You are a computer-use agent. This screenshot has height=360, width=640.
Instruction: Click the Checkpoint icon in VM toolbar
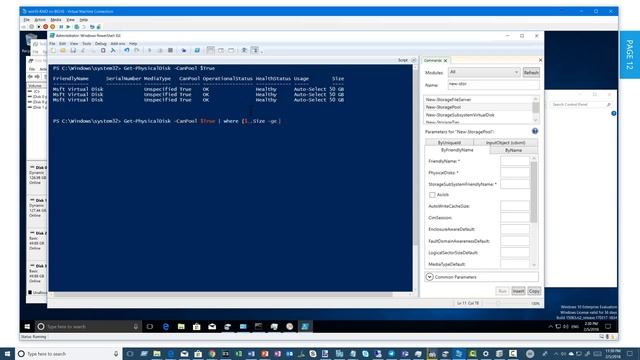pyautogui.click(x=76, y=27)
